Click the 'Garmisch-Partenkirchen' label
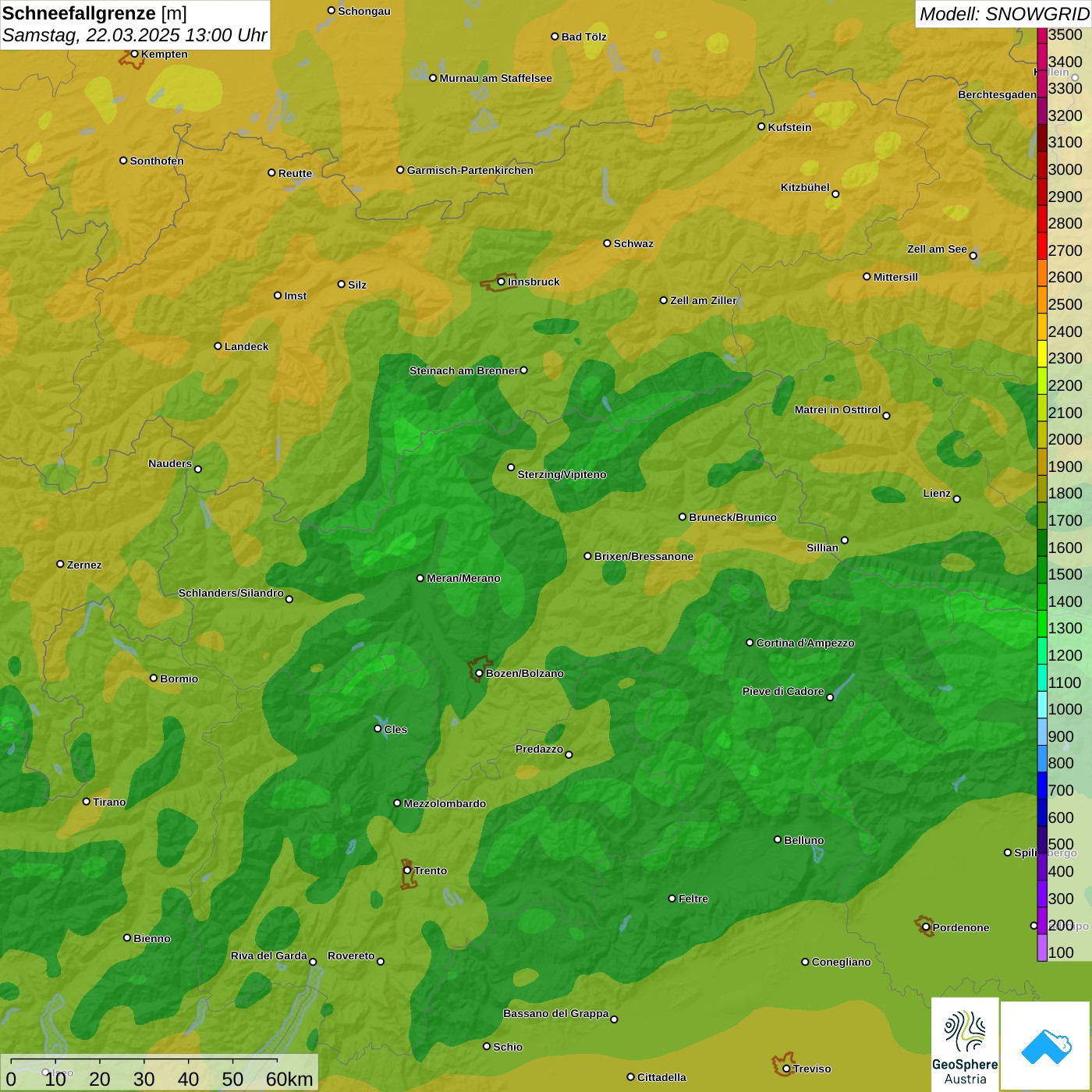 click(x=470, y=170)
